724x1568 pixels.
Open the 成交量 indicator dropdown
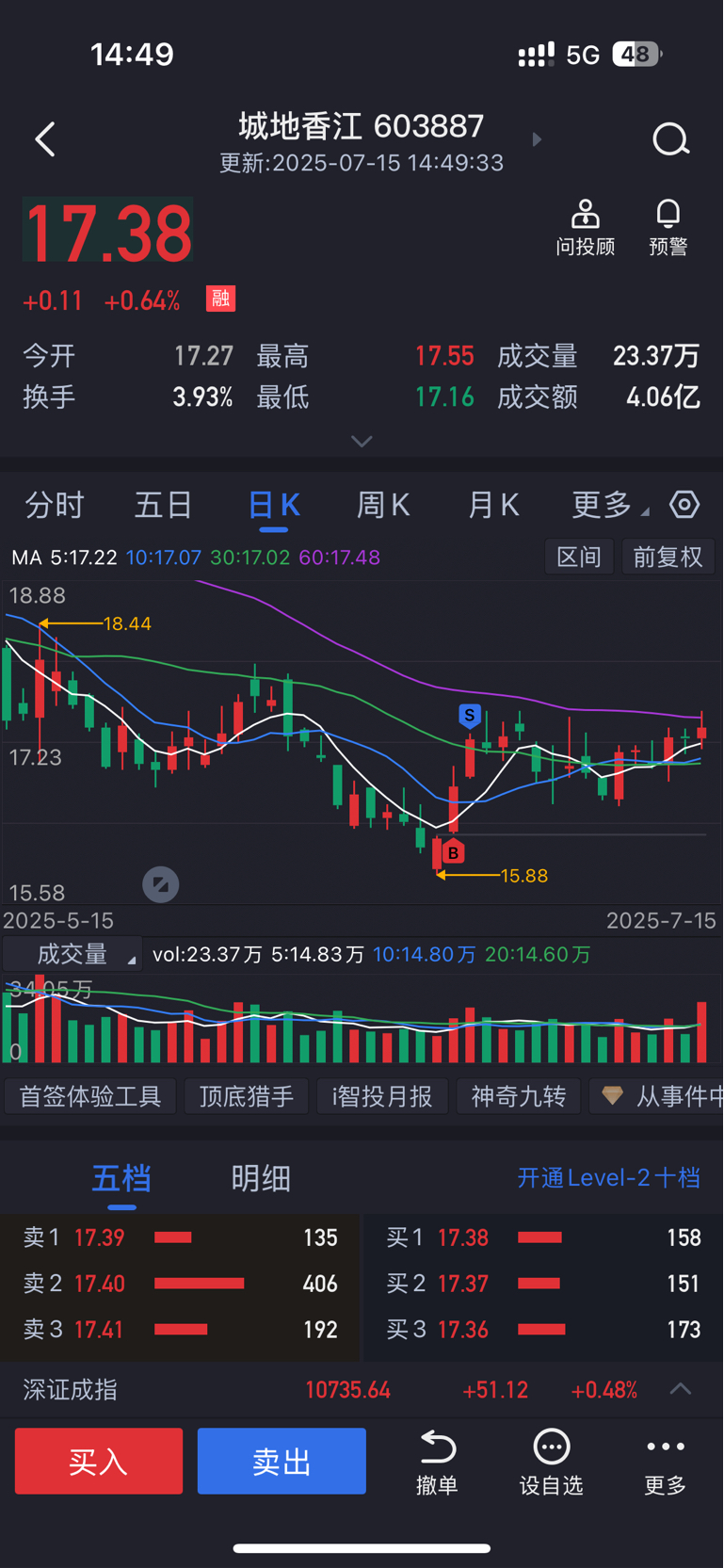pos(72,954)
